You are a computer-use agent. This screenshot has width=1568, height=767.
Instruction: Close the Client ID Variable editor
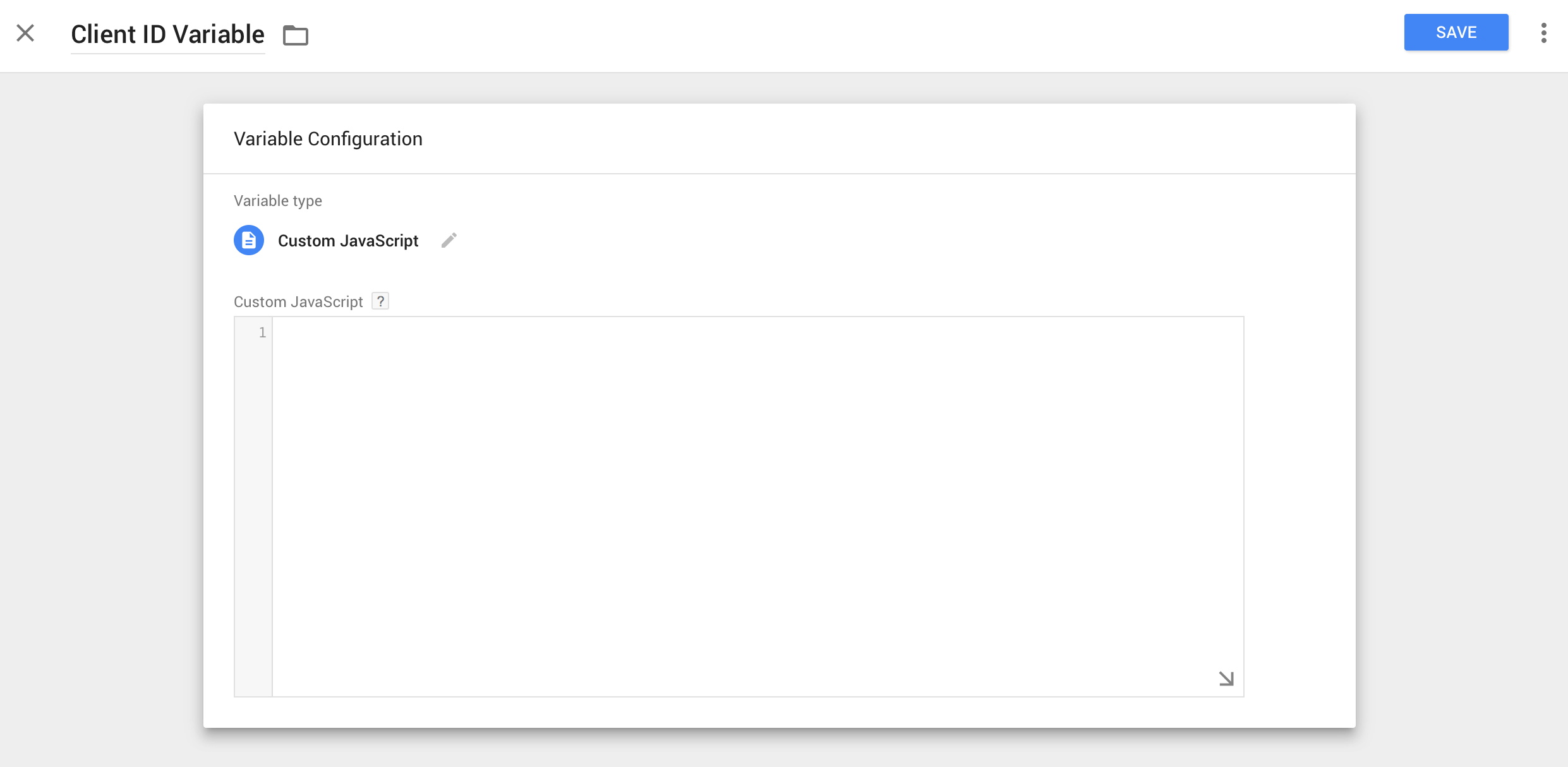[25, 33]
